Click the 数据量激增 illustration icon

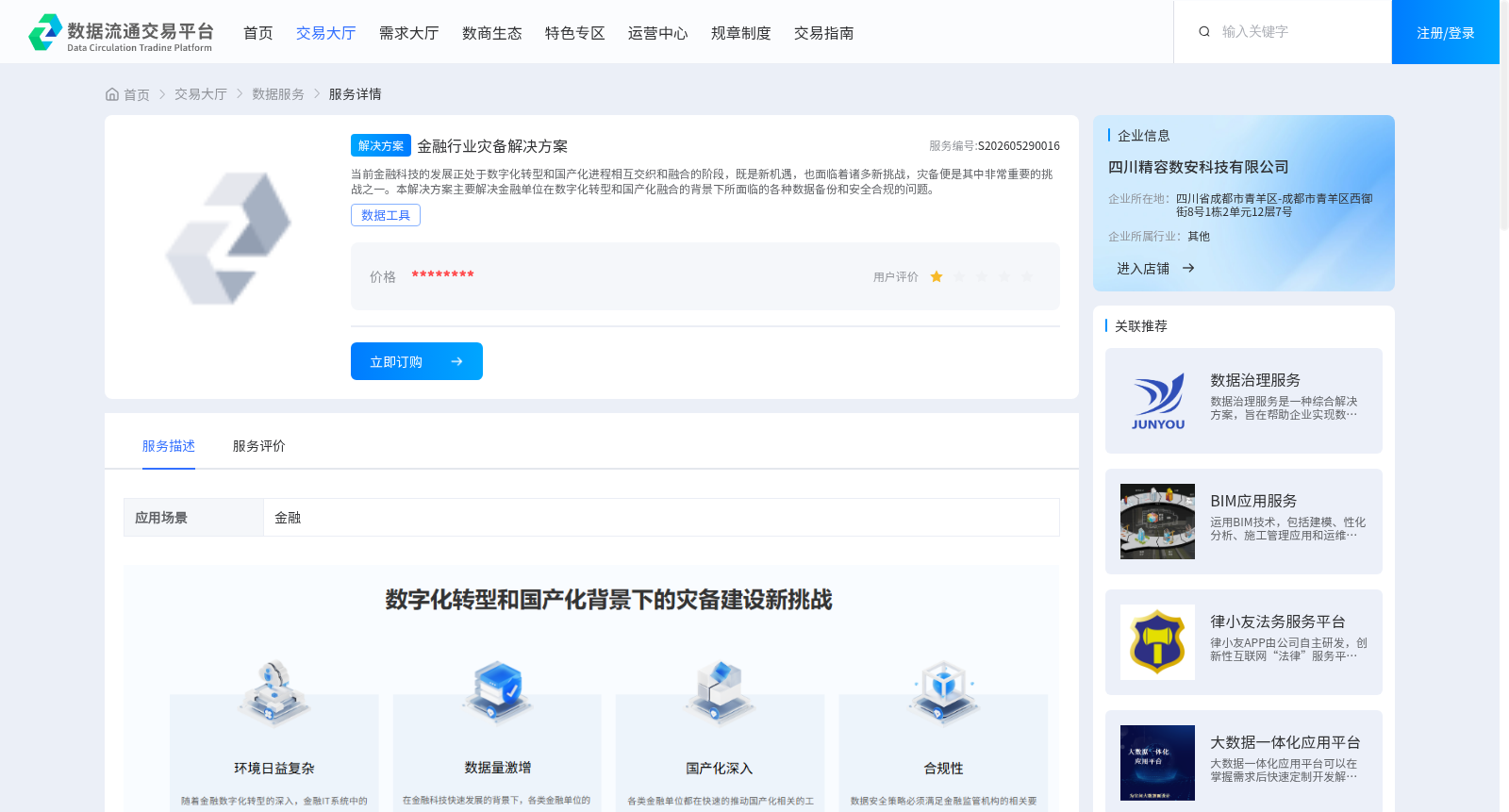pyautogui.click(x=498, y=691)
